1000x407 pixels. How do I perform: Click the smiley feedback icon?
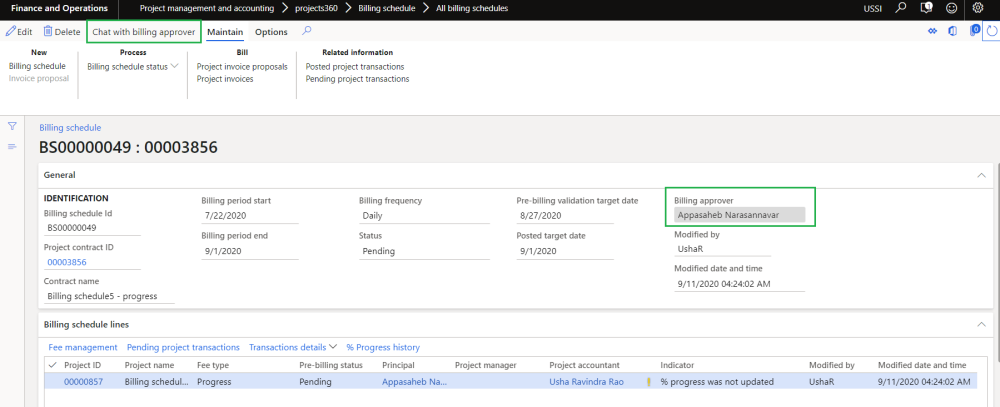coord(952,8)
